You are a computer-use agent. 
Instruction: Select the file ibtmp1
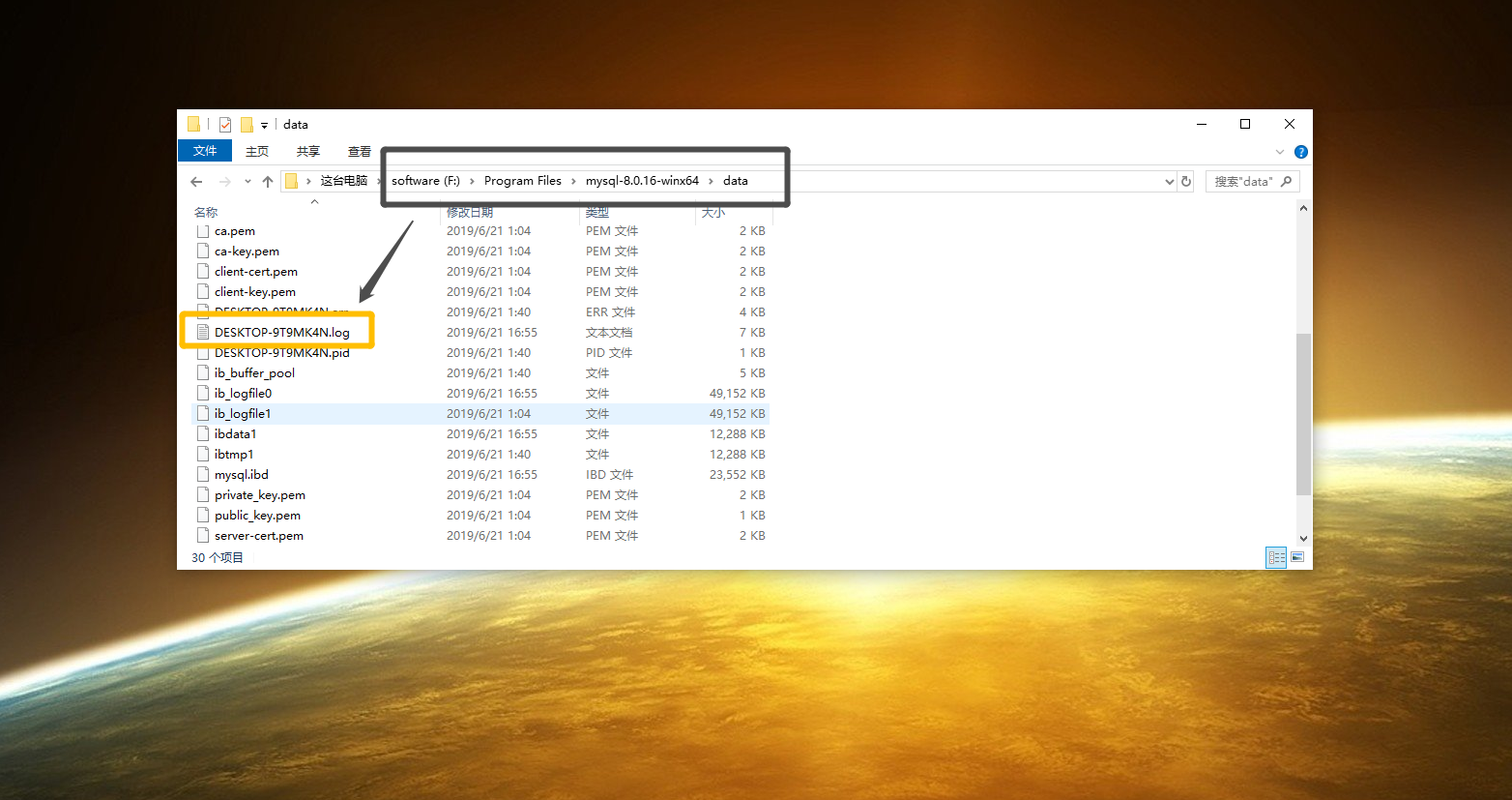[x=234, y=455]
